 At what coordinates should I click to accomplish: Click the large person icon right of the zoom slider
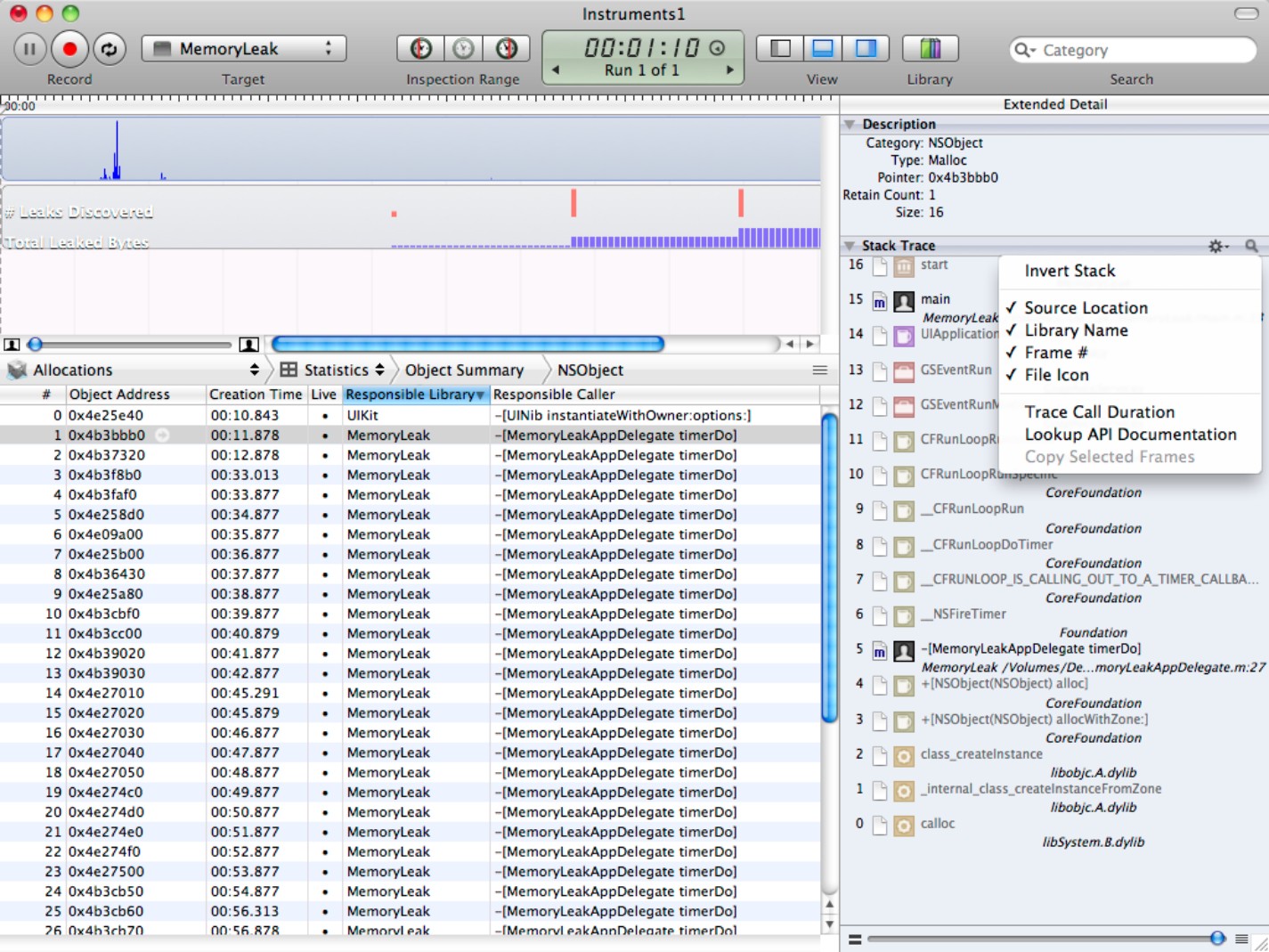[249, 345]
